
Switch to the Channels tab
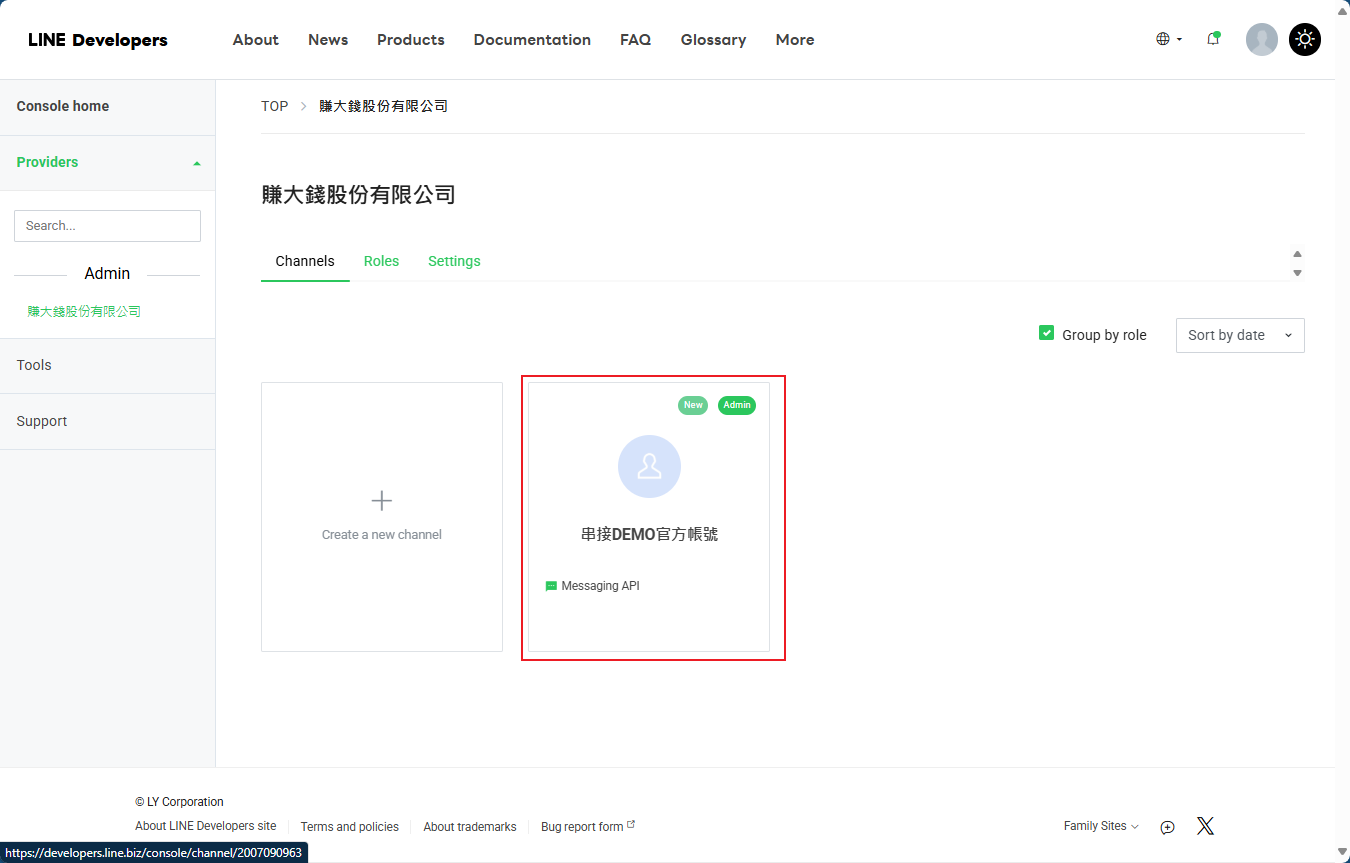[x=305, y=261]
